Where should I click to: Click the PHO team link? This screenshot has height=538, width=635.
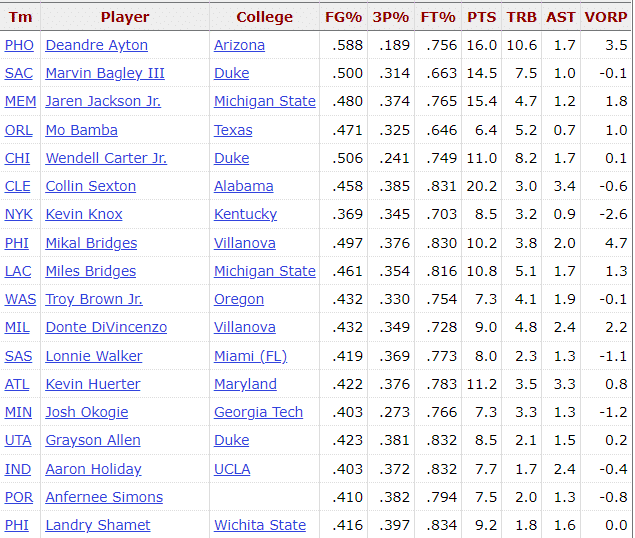pyautogui.click(x=19, y=45)
